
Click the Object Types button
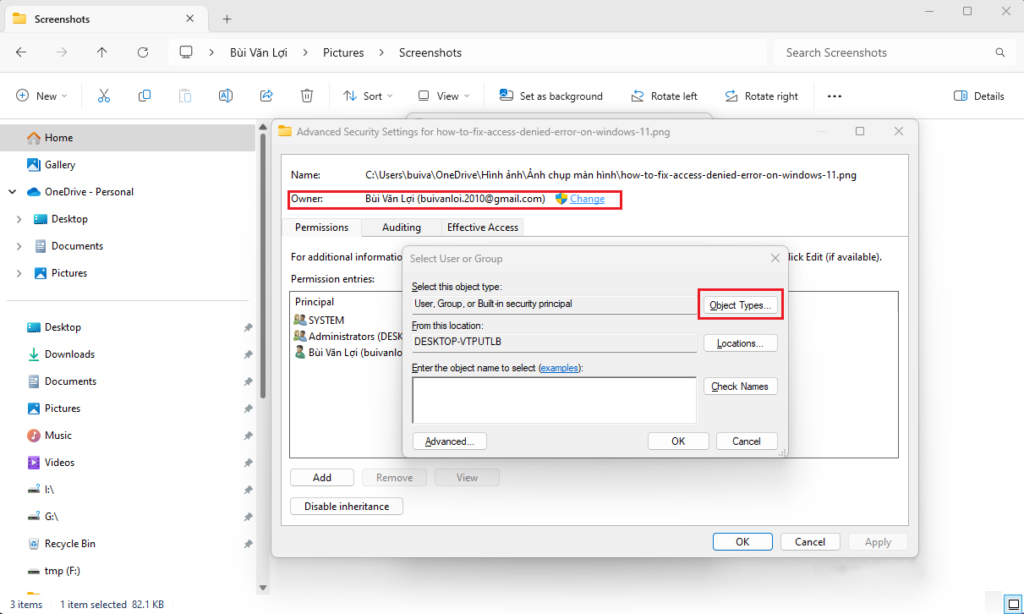coord(739,304)
